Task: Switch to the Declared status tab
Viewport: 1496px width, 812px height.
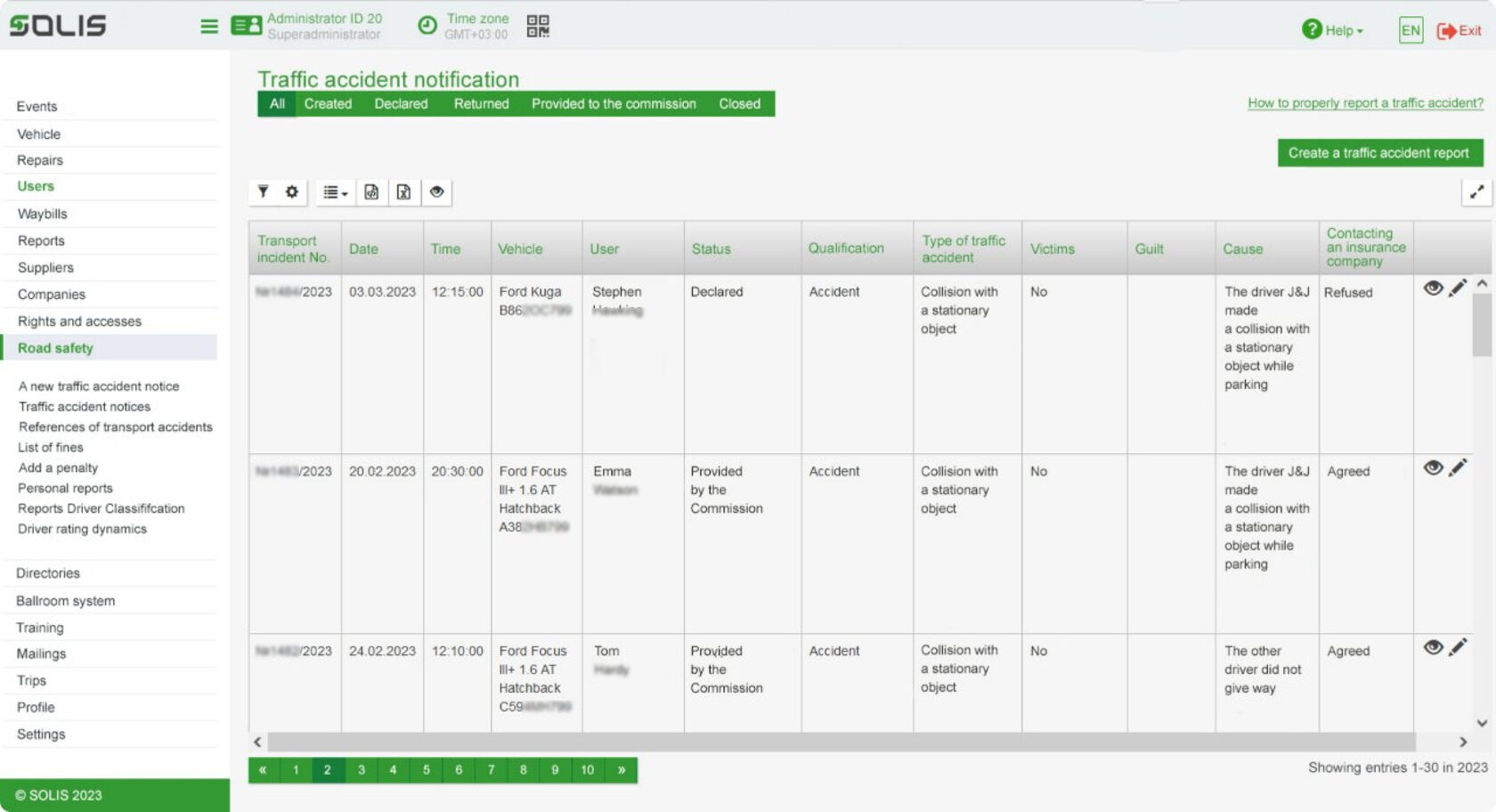Action: click(401, 103)
